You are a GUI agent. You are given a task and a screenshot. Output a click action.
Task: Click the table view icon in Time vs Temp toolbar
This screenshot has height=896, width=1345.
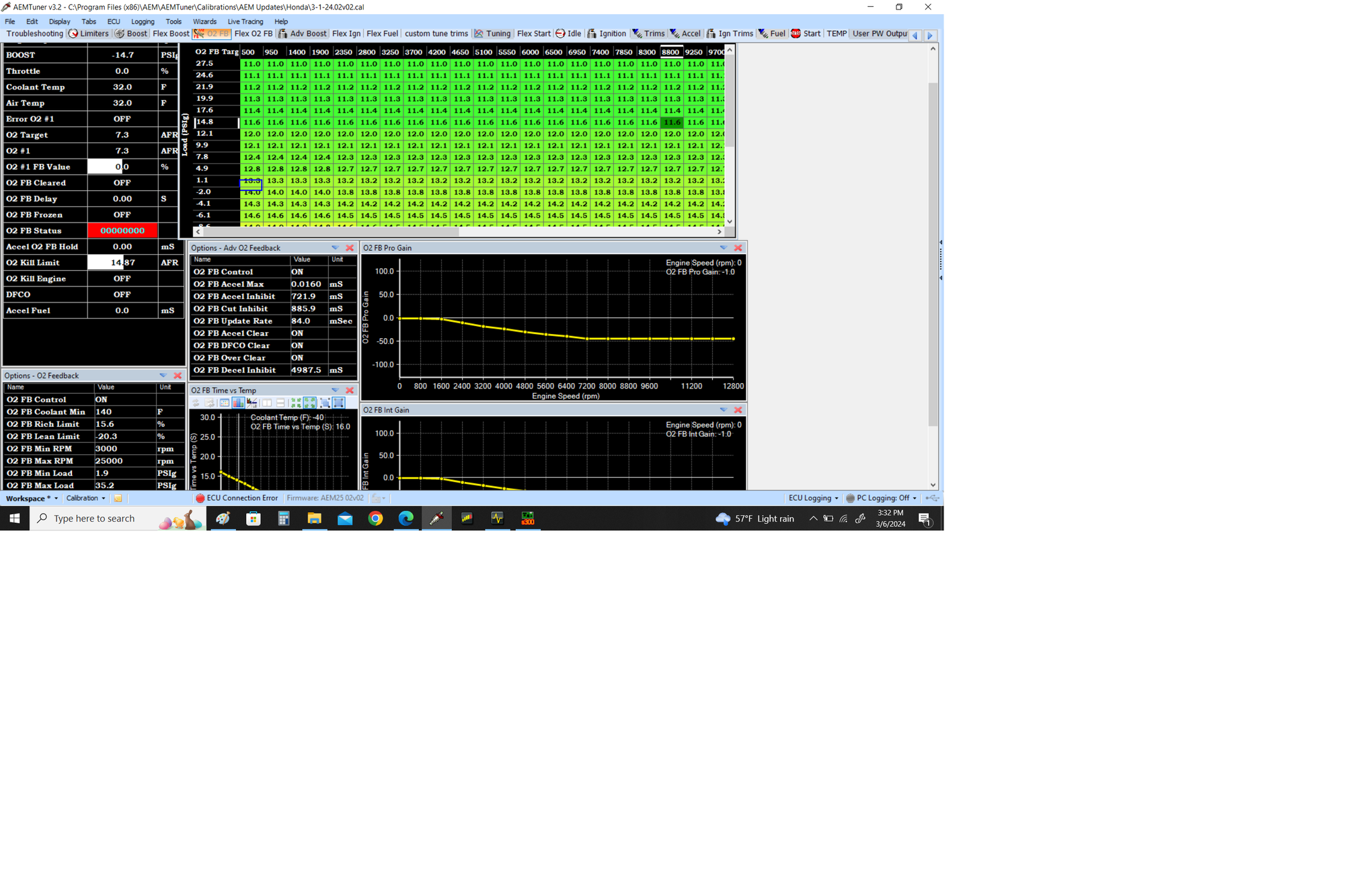click(225, 403)
